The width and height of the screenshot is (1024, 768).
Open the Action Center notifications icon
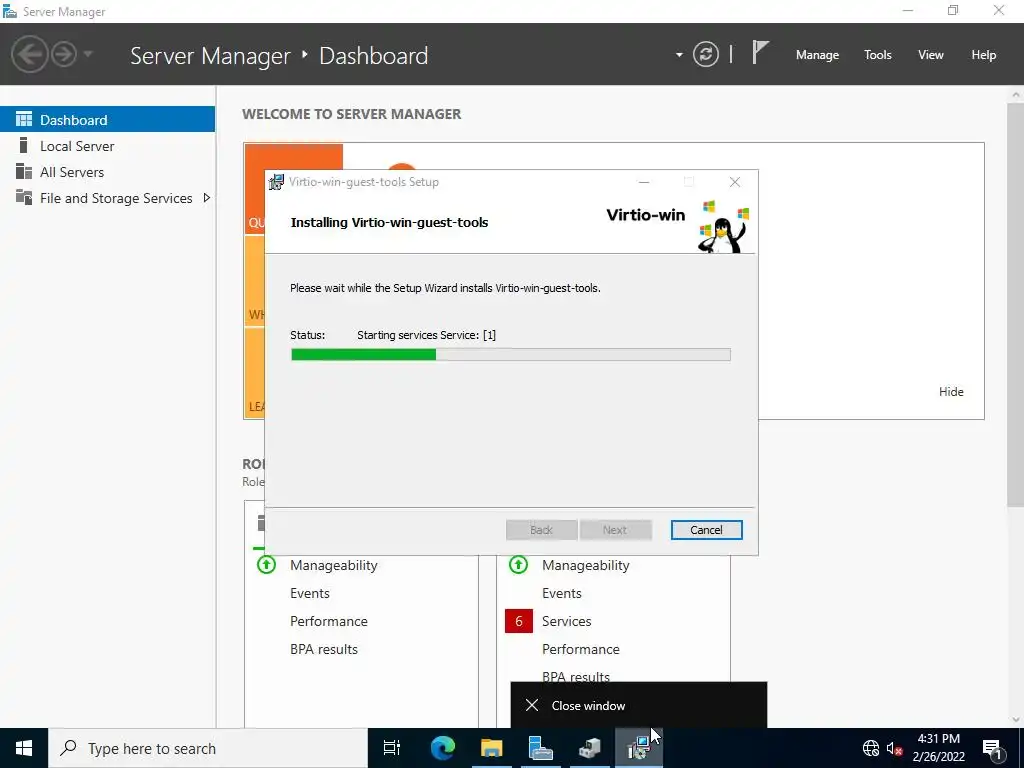pyautogui.click(x=992, y=748)
